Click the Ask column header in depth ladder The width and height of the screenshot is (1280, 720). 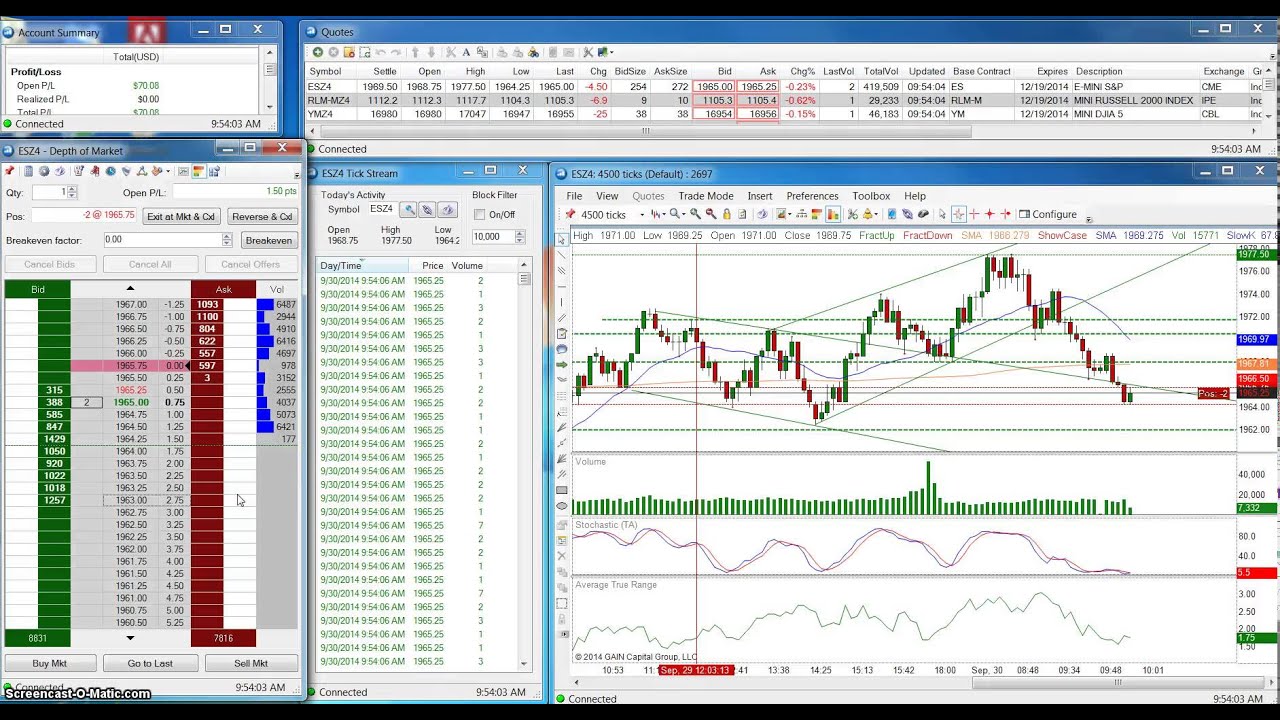point(223,289)
